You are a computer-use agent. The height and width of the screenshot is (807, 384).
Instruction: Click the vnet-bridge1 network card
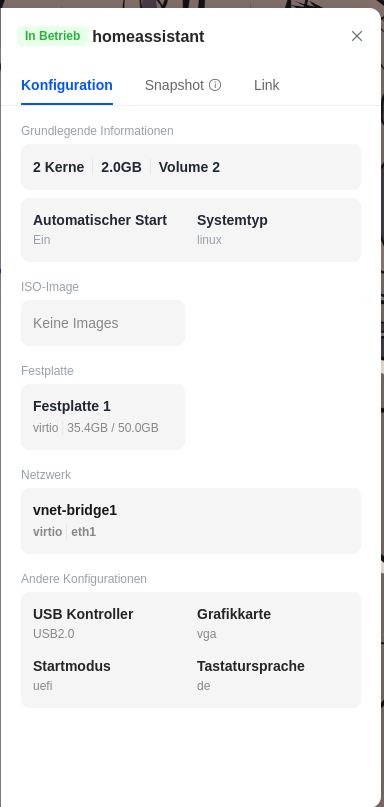pyautogui.click(x=191, y=521)
